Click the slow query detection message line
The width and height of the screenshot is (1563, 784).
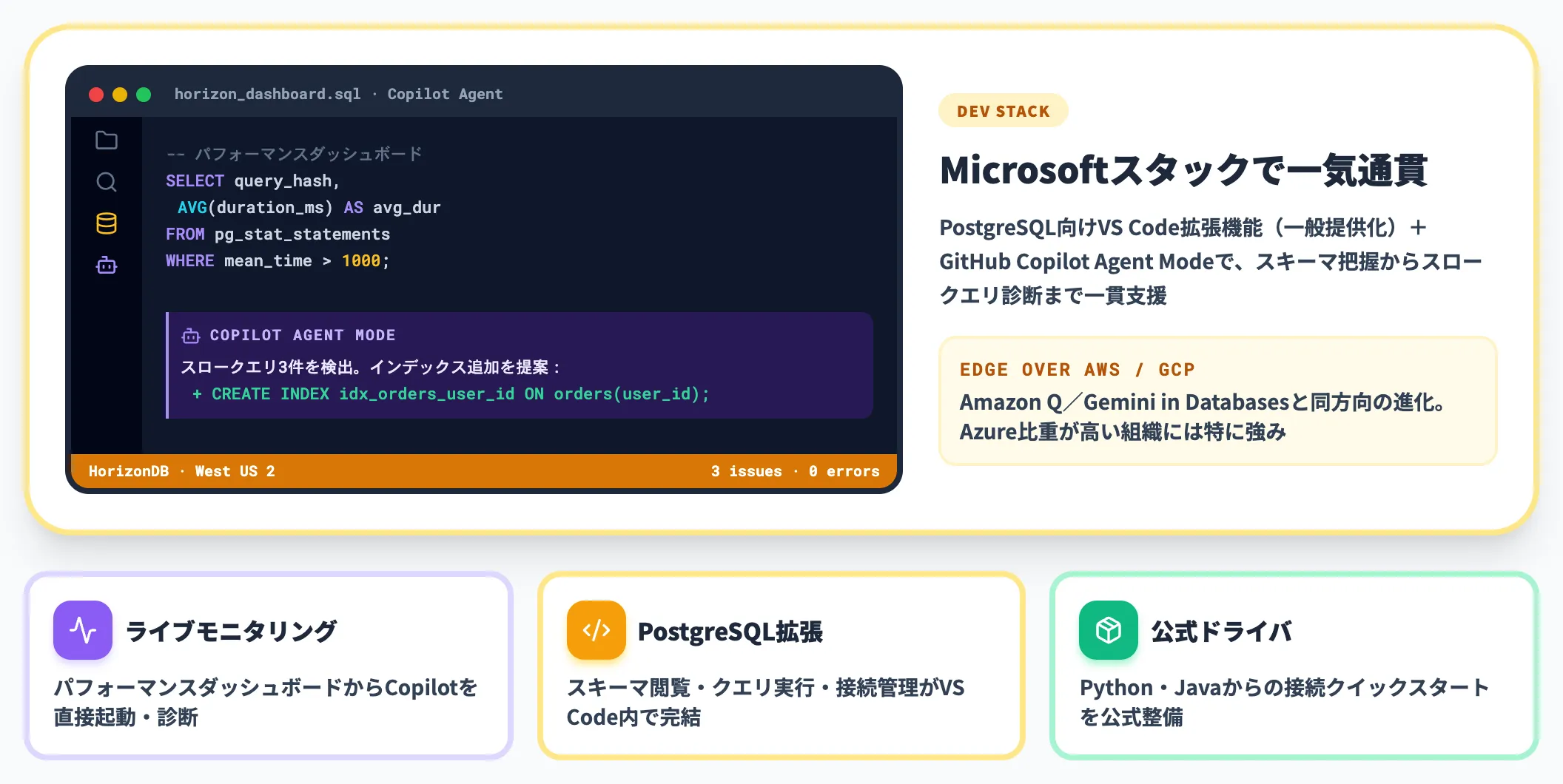(371, 367)
